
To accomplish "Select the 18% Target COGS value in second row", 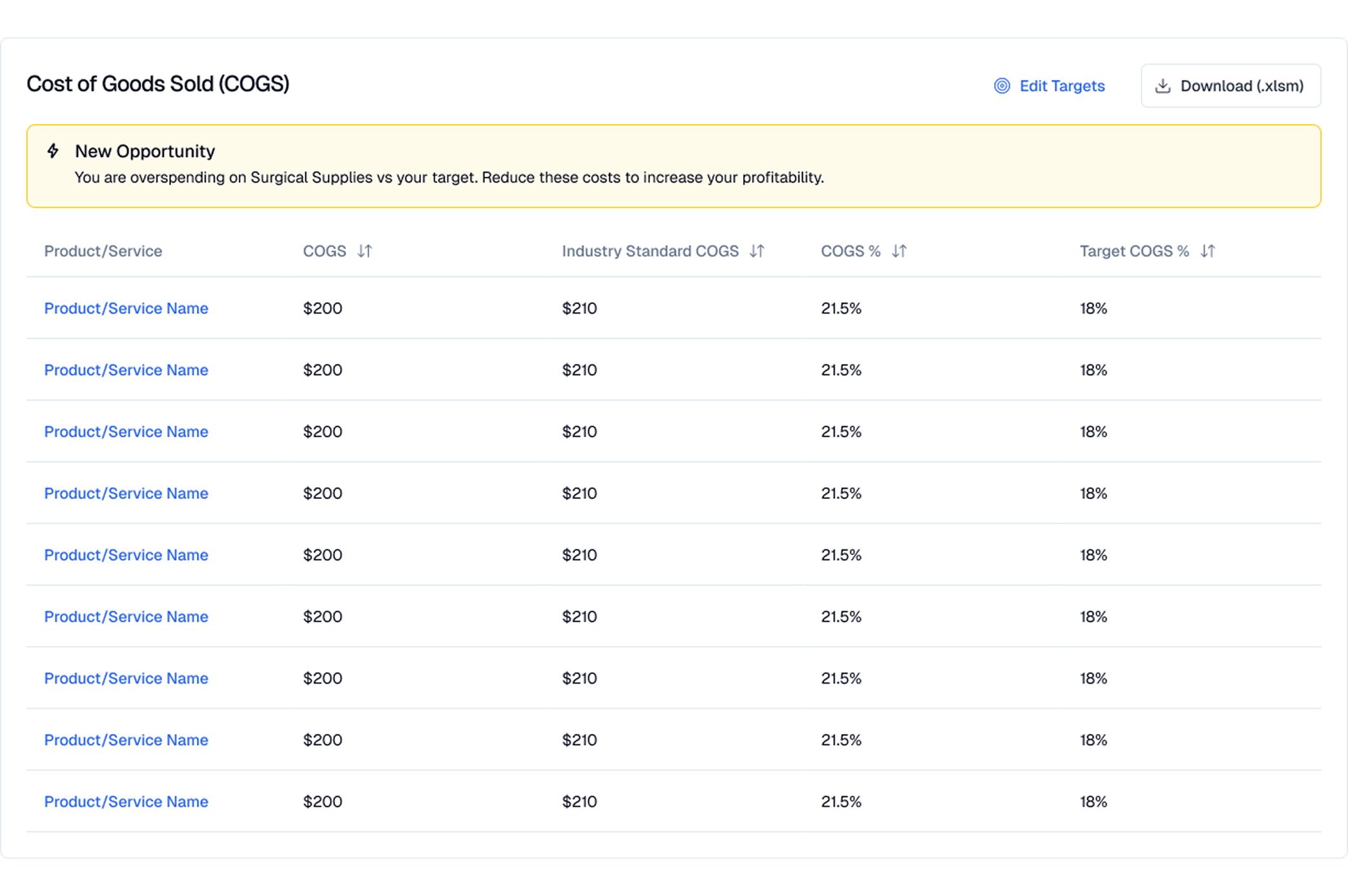I will coord(1093,370).
